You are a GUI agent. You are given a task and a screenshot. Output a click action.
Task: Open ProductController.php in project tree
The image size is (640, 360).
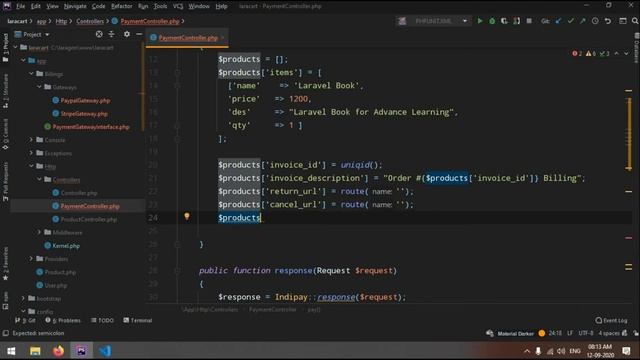tap(89, 219)
